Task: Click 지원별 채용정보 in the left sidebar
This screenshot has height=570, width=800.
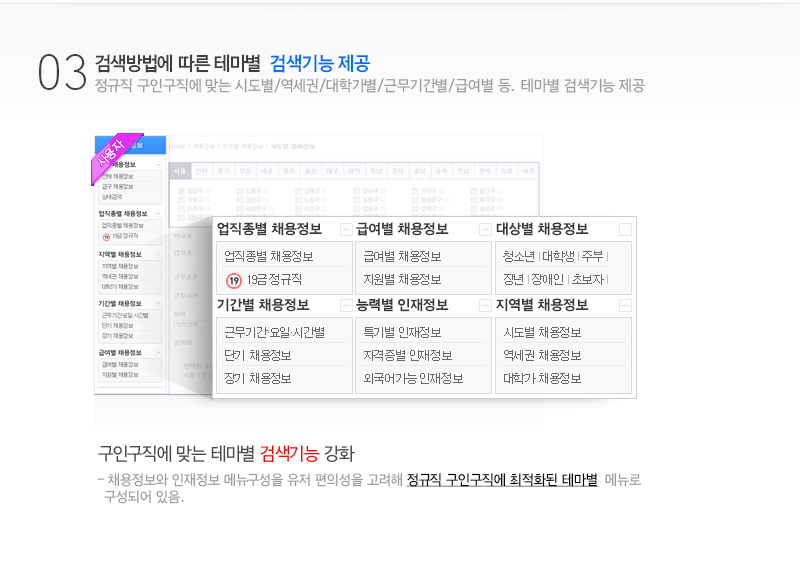Action: coord(120,375)
